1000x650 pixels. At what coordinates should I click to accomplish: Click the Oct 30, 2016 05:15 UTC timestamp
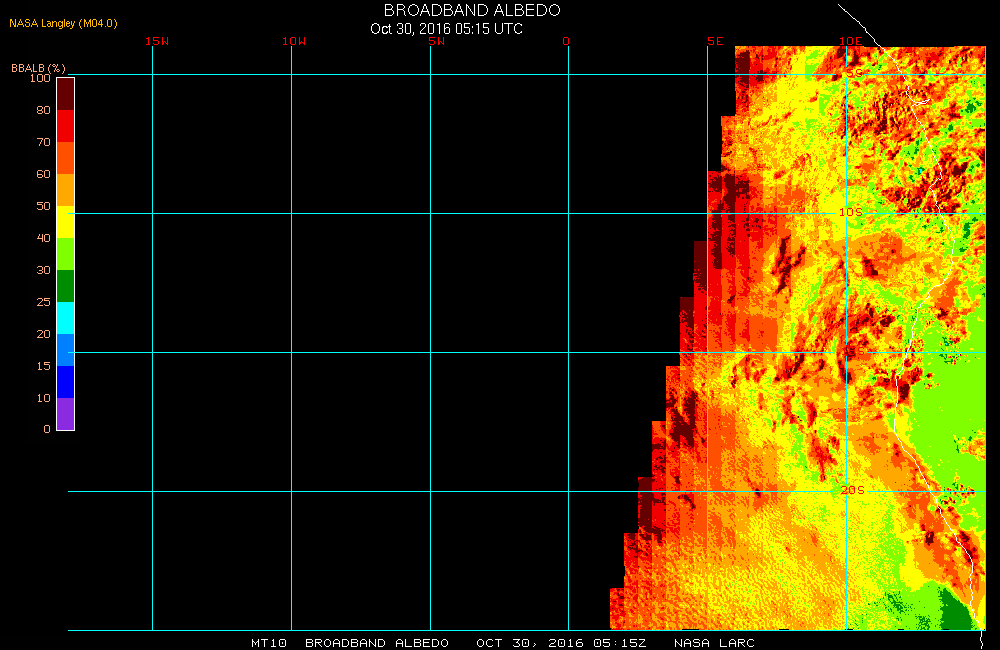coord(446,28)
